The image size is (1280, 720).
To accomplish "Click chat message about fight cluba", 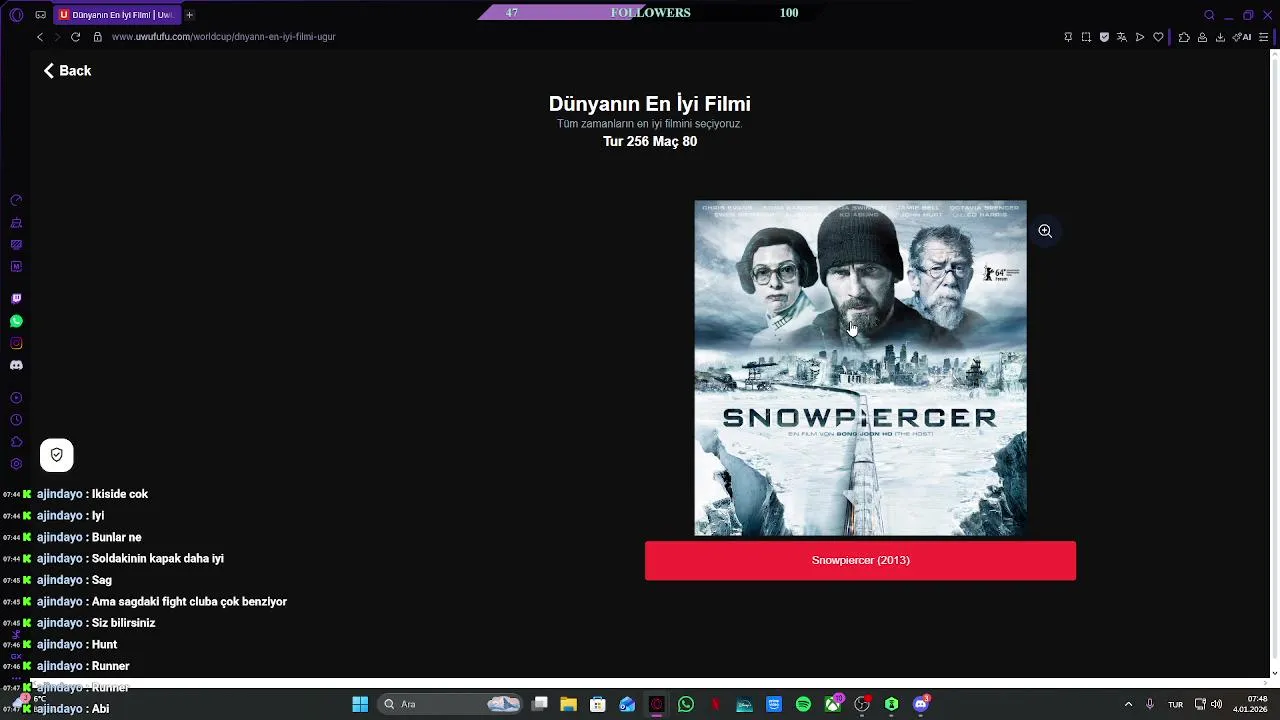I will pos(189,601).
